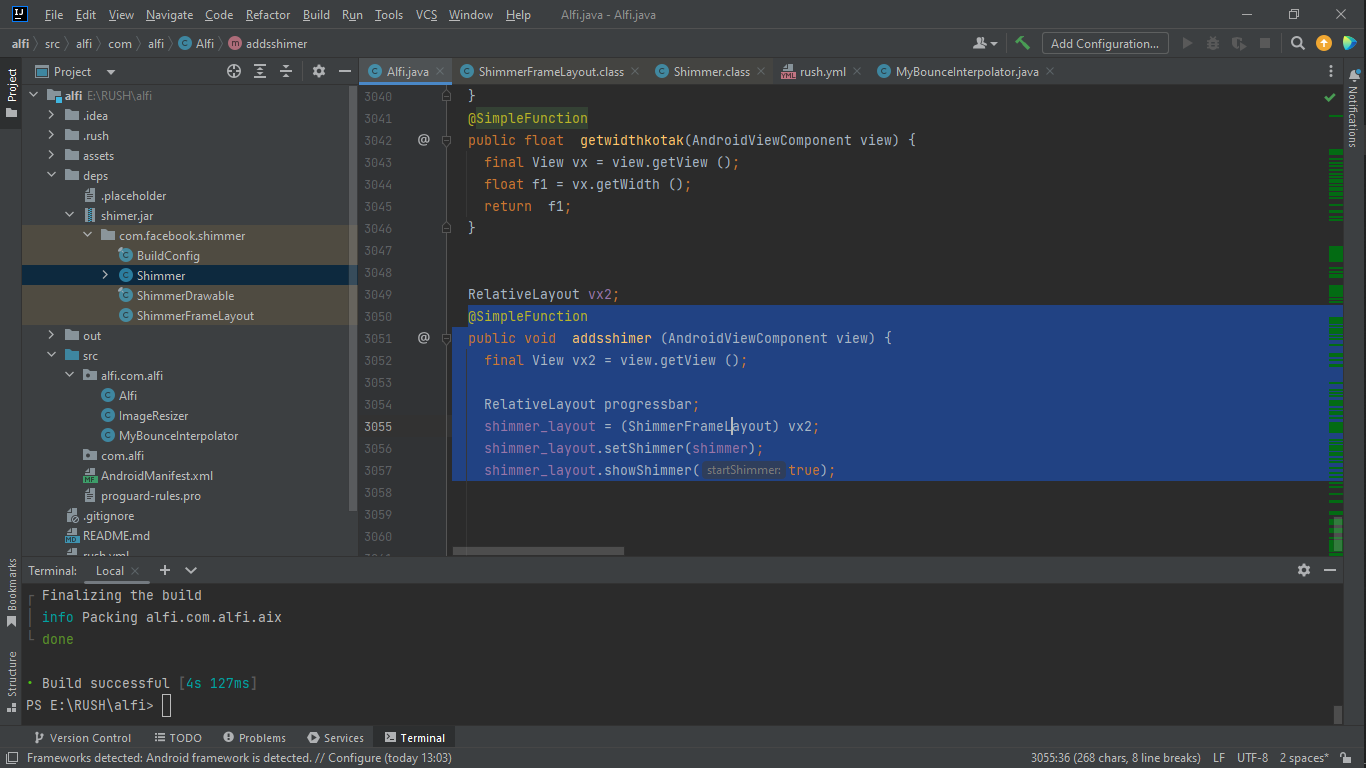Open the Project view dropdown

coord(111,72)
